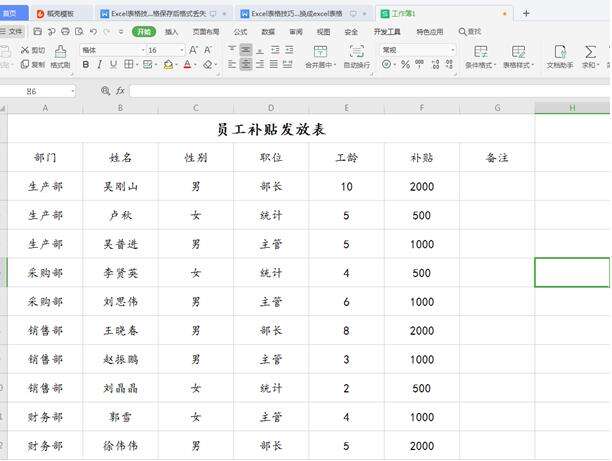Toggle center horizontal alignment
The height and width of the screenshot is (461, 612).
pos(246,64)
